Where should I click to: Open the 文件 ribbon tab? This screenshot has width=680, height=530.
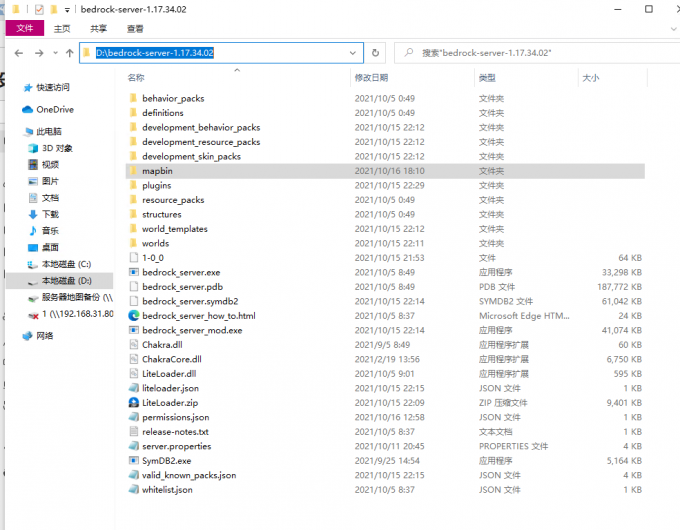point(25,28)
